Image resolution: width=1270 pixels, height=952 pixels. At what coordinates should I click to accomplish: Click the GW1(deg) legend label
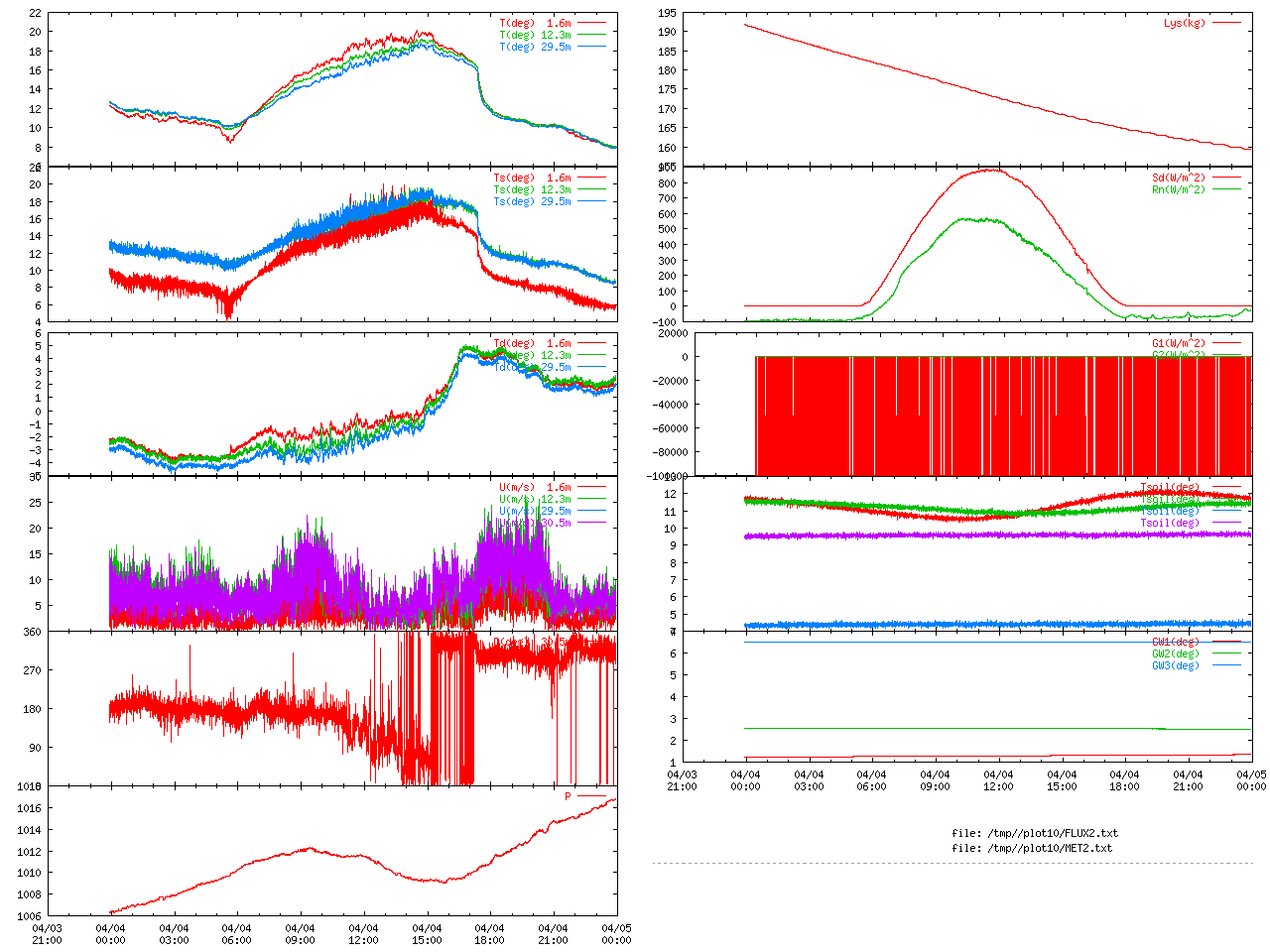[1175, 642]
